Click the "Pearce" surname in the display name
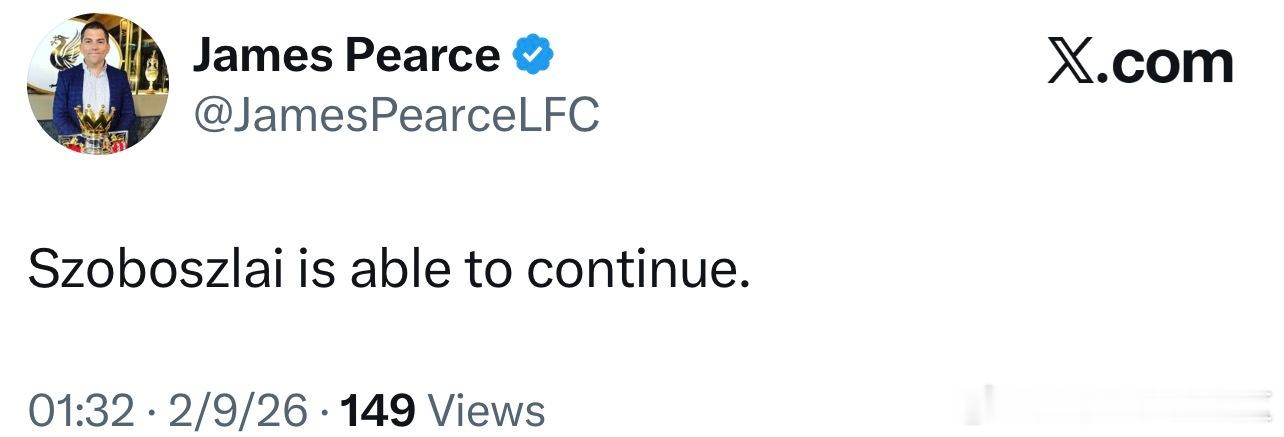The height and width of the screenshot is (437, 1284). [422, 56]
